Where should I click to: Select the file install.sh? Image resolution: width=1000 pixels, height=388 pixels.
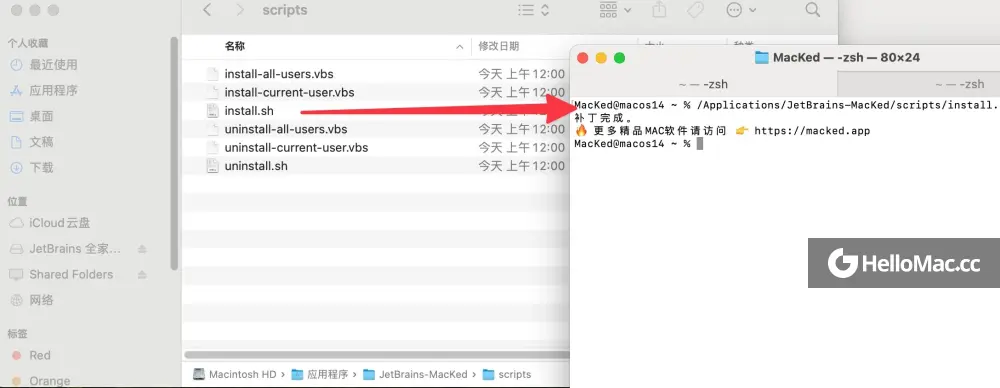pos(249,111)
